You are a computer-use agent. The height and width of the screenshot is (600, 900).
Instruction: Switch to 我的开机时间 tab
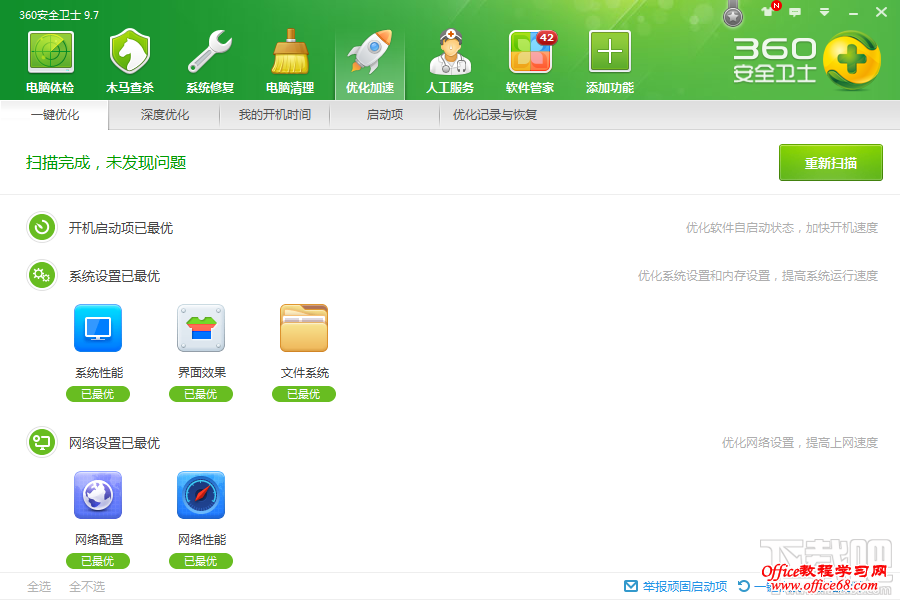click(x=275, y=115)
